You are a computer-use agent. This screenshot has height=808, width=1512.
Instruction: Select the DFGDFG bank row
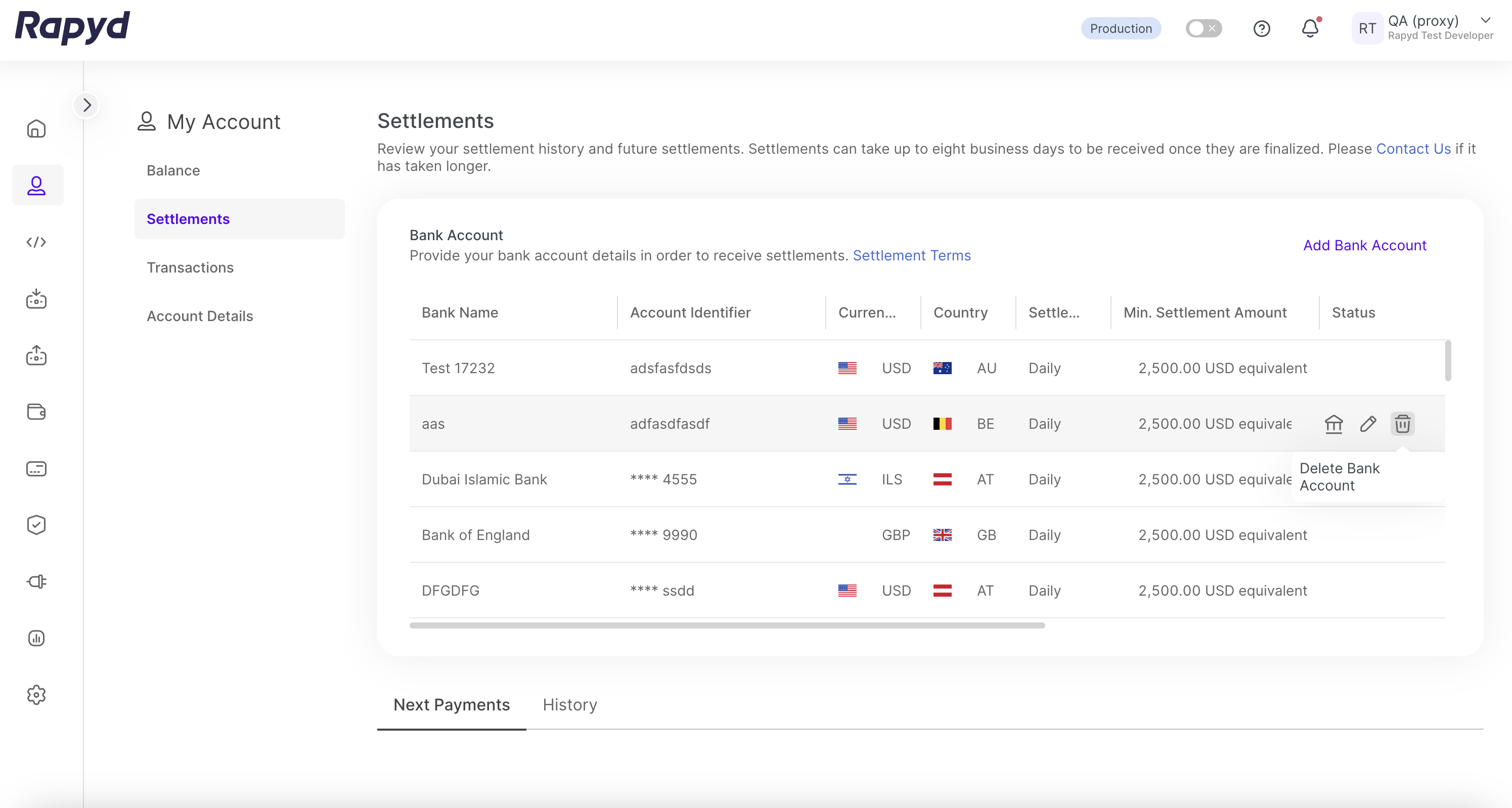(927, 591)
